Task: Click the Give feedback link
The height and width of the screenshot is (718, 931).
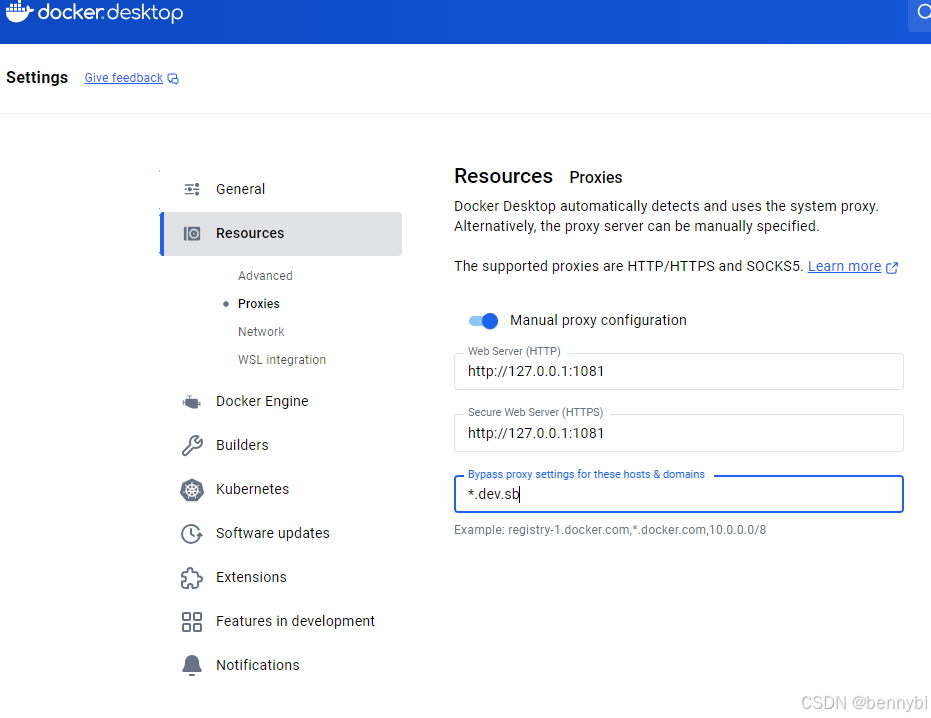Action: [x=124, y=78]
